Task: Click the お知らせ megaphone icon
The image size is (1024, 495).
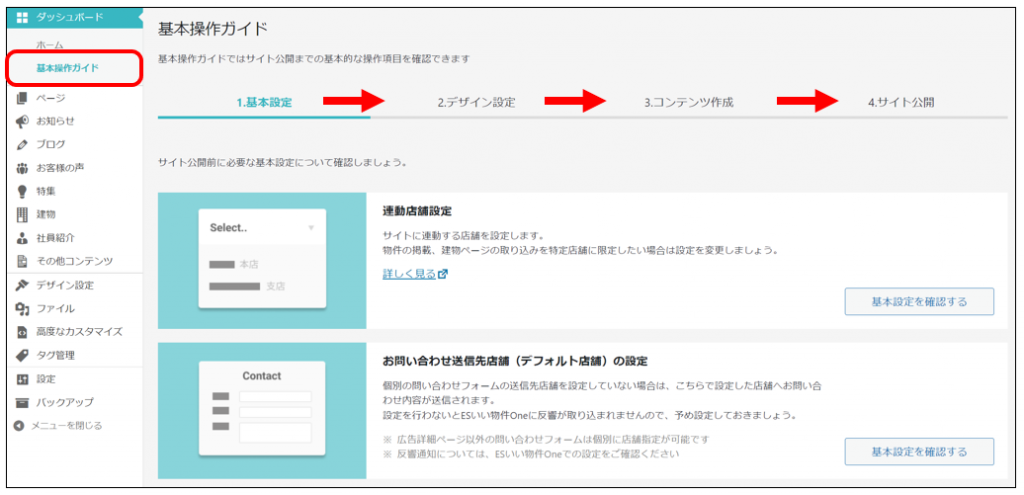Action: point(22,121)
